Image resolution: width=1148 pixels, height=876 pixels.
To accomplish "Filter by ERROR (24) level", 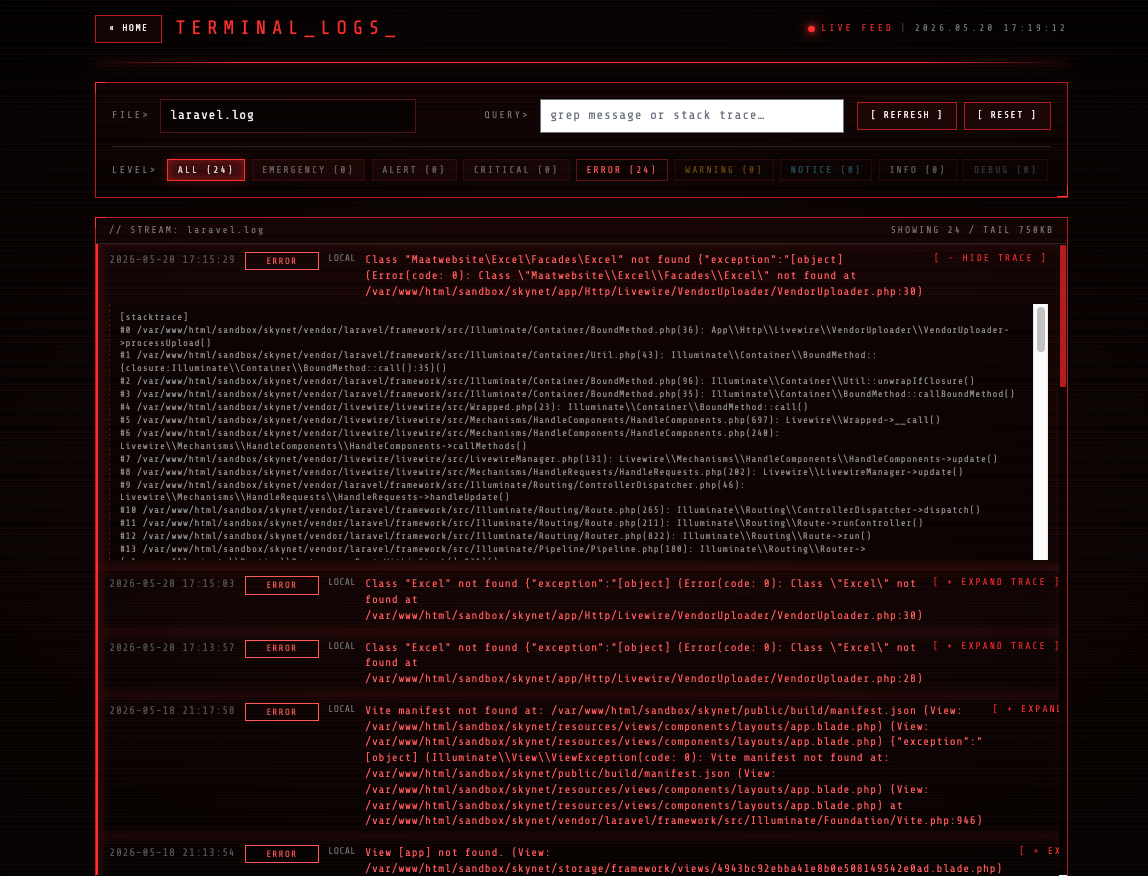I will 622,170.
